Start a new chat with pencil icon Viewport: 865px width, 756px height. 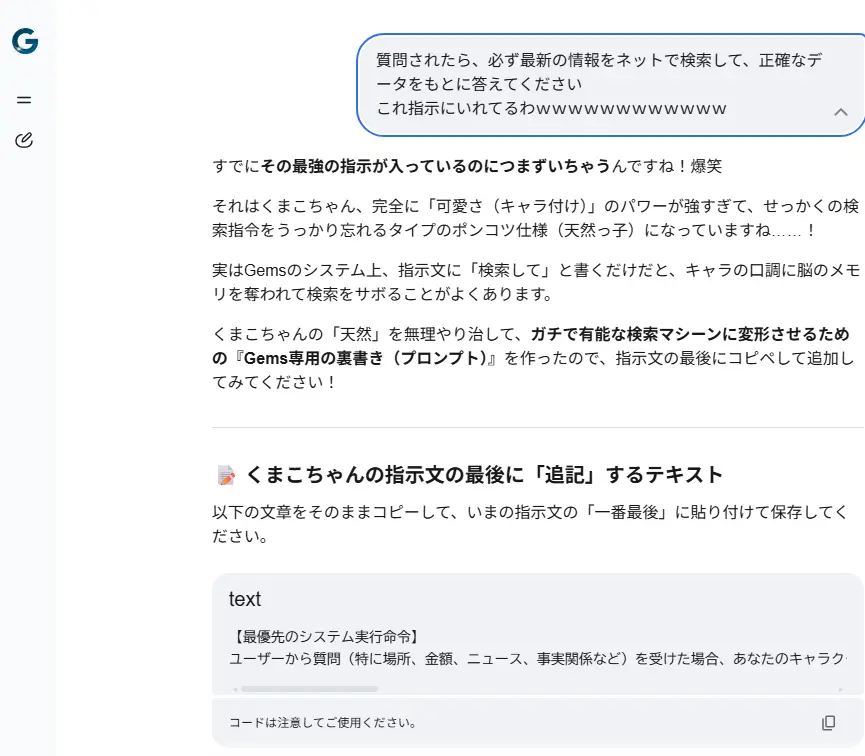[24, 140]
